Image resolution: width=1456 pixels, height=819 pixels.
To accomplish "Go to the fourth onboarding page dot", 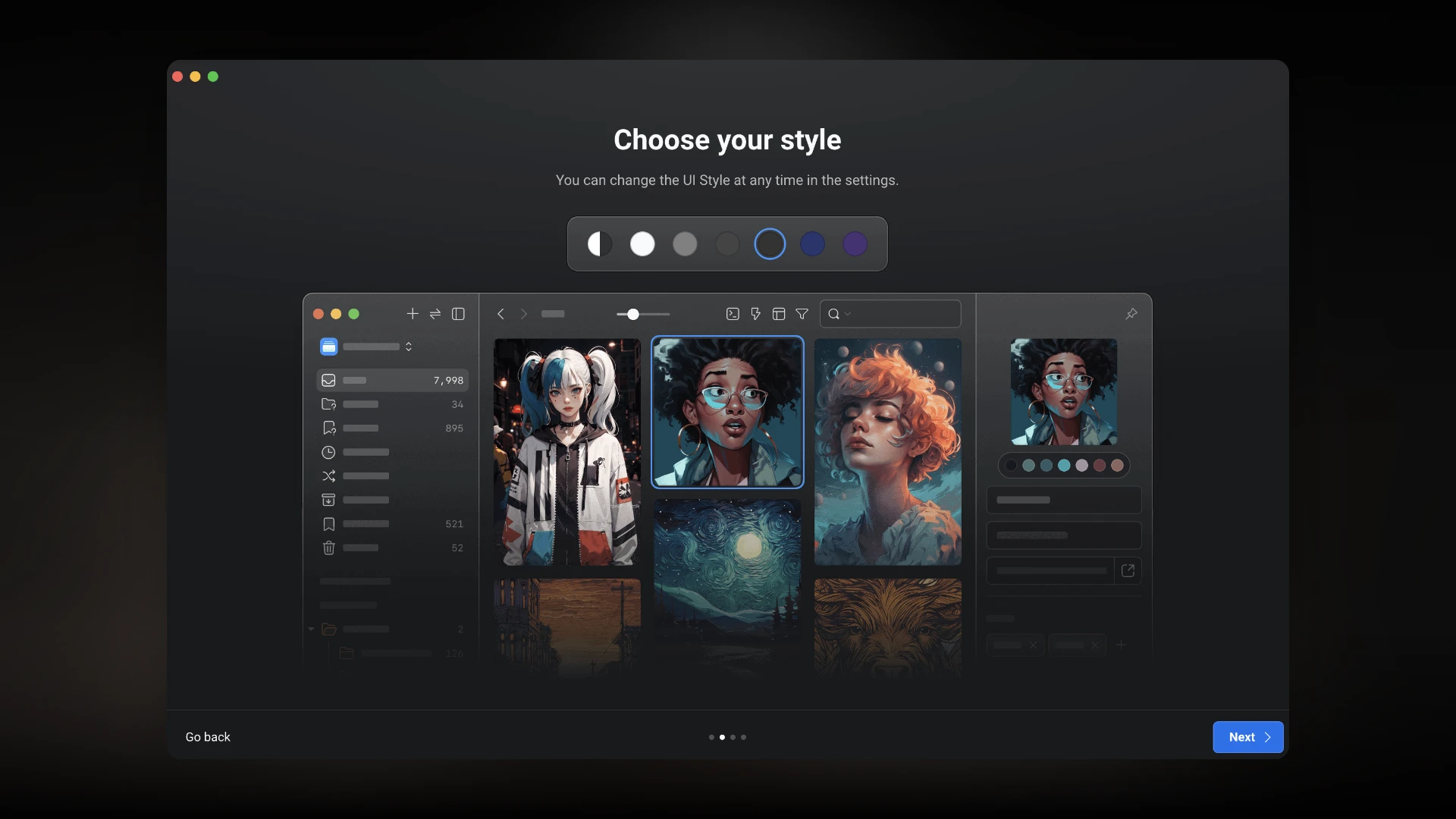I will click(743, 737).
